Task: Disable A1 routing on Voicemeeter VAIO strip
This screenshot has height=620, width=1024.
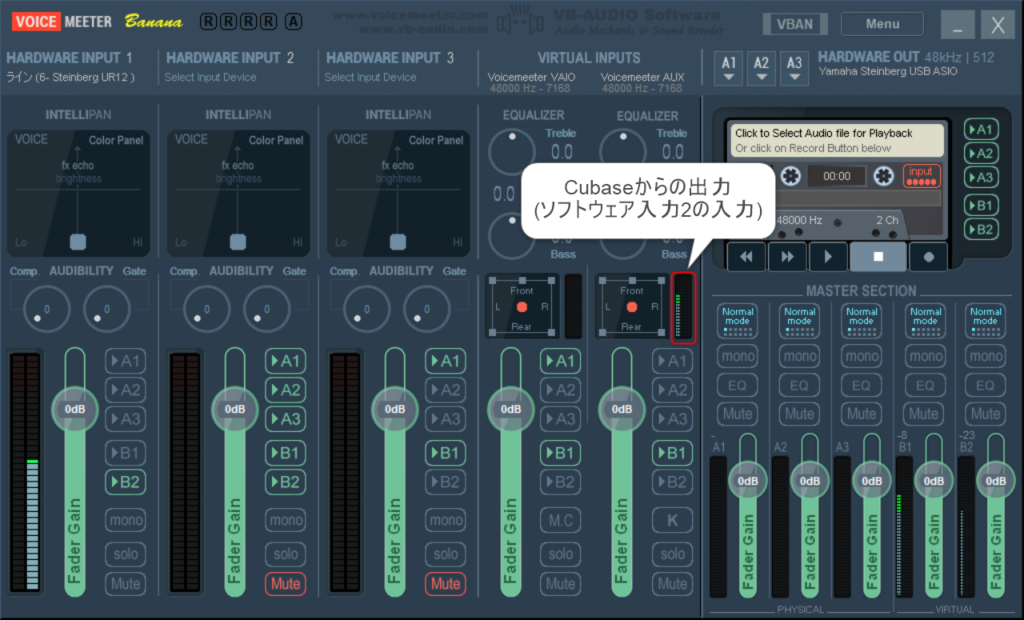Action: pyautogui.click(x=560, y=361)
